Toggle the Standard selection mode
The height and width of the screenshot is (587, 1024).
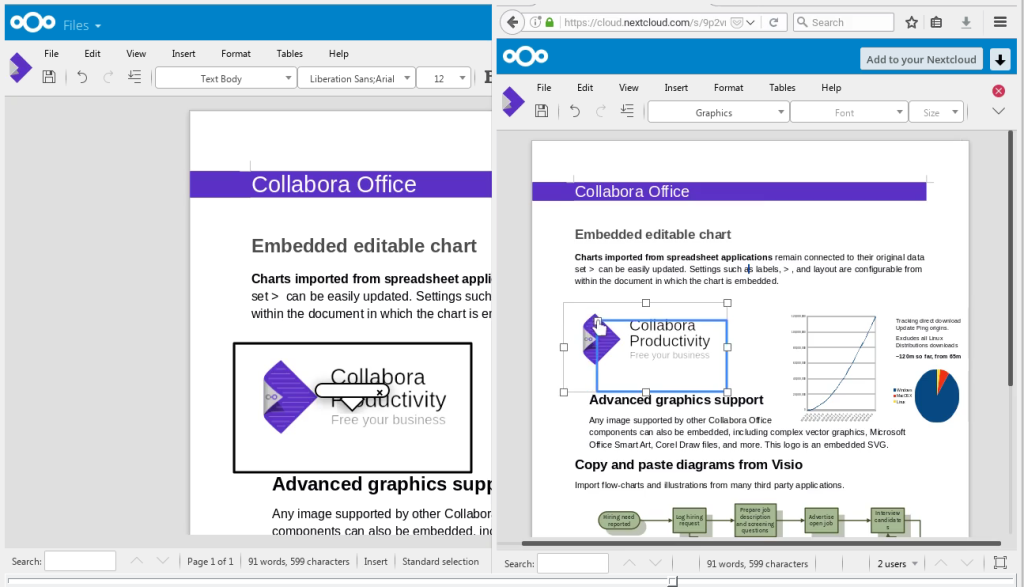(440, 562)
